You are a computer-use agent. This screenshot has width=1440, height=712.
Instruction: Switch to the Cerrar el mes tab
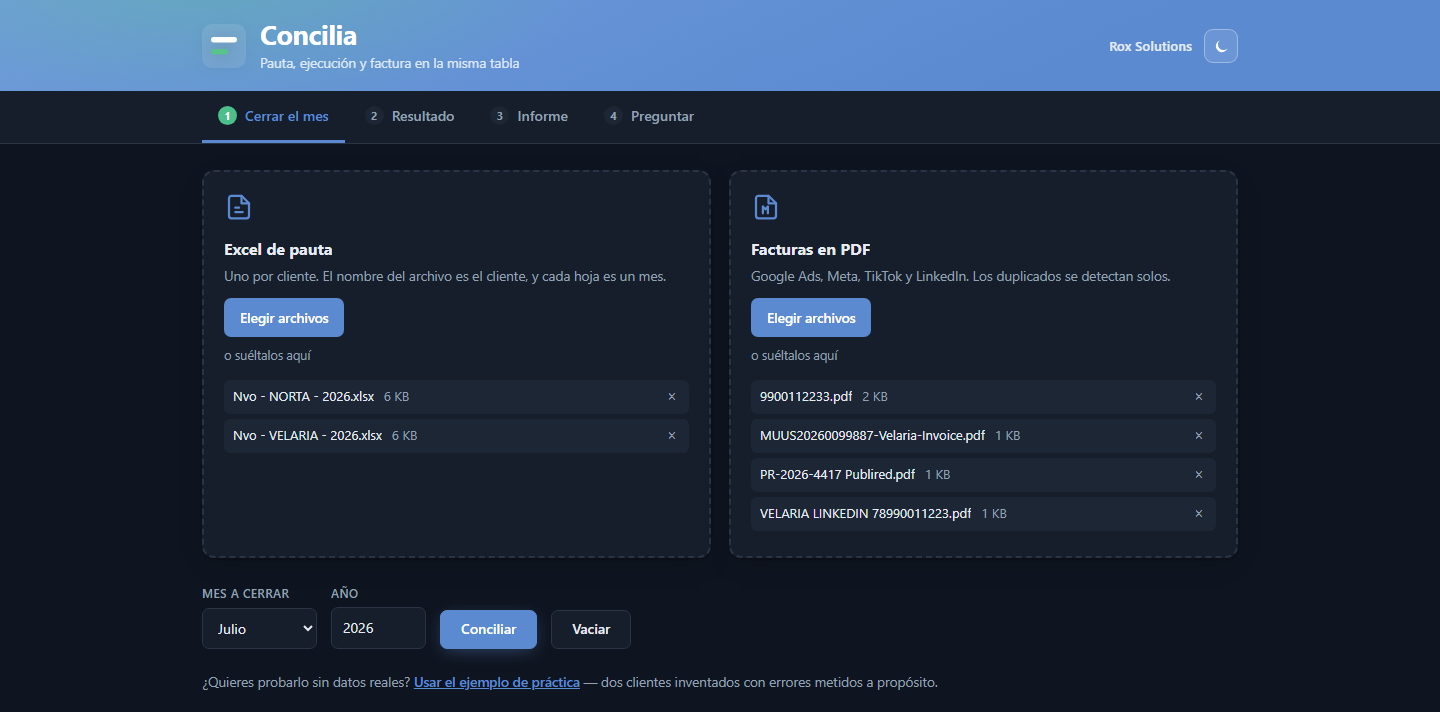273,116
